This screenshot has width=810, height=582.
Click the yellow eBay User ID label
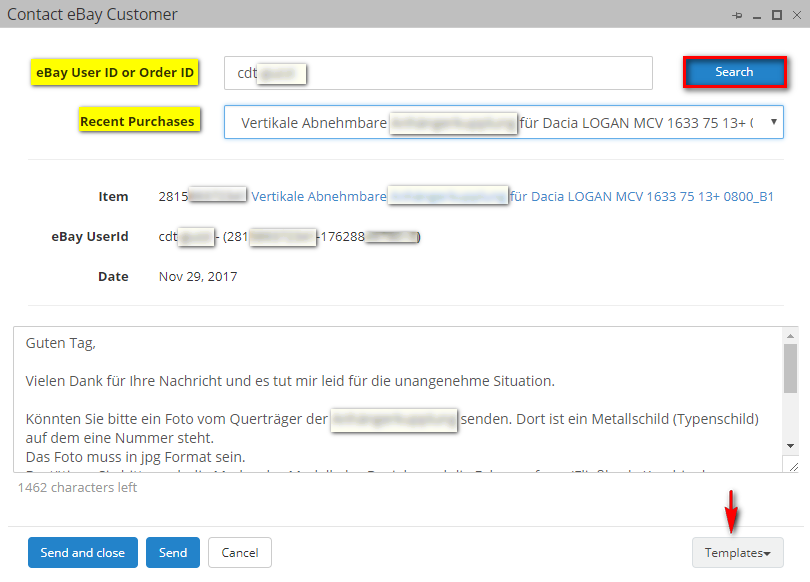point(115,72)
